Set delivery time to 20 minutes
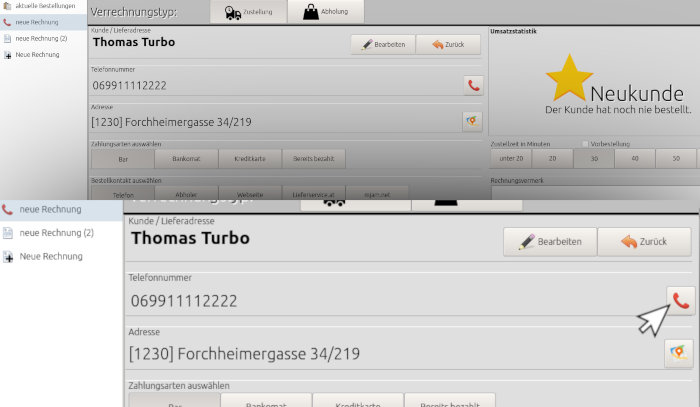 click(x=552, y=159)
